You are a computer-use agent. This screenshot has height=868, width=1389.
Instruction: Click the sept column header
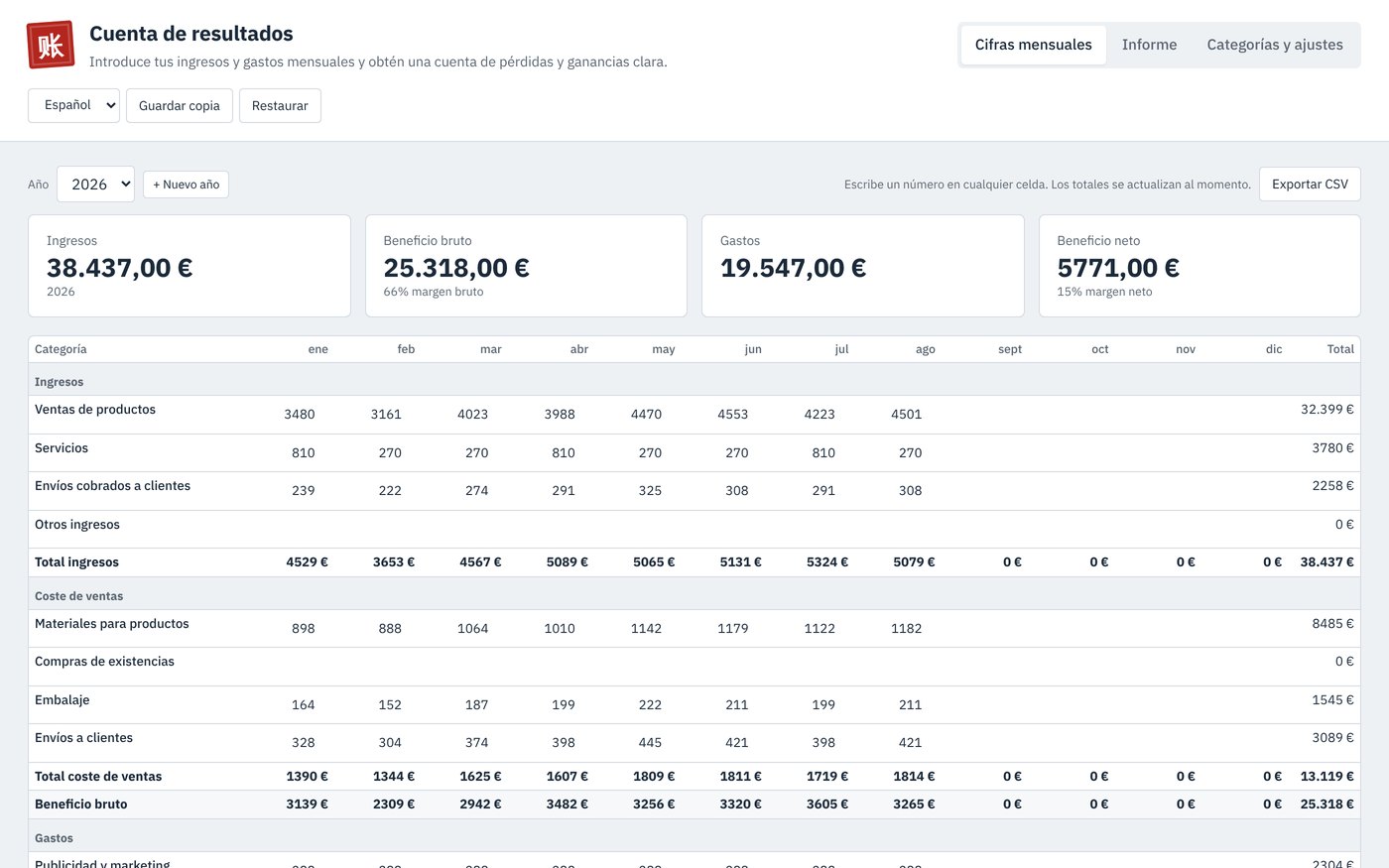tap(1010, 349)
